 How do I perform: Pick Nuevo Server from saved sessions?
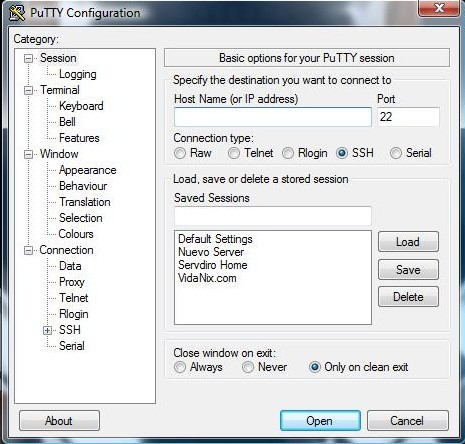pos(211,252)
